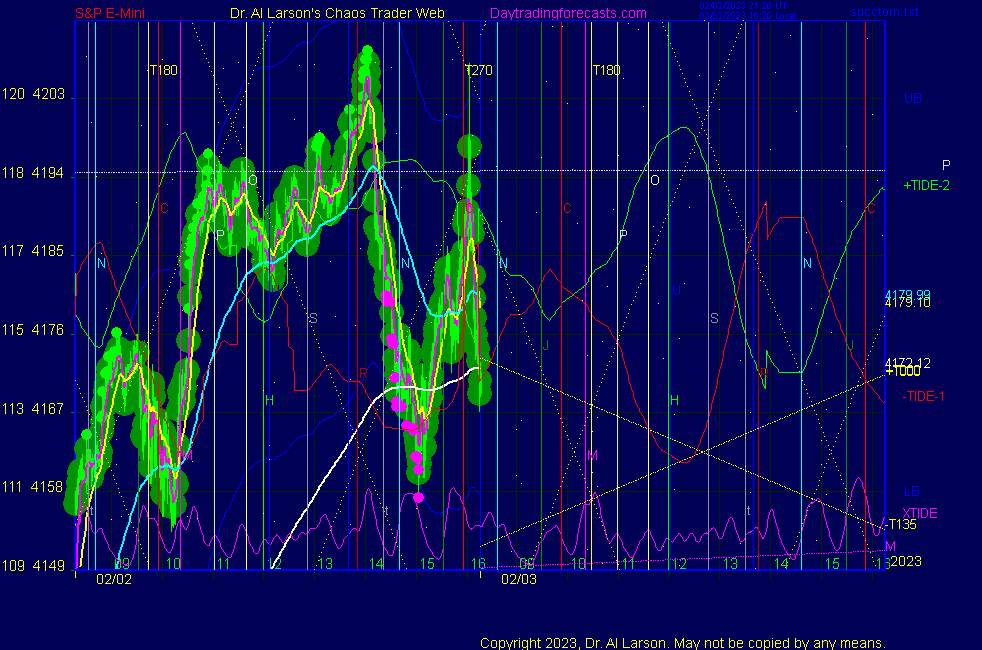
Task: Click the T180 label in the 02/03 session
Action: click(606, 70)
